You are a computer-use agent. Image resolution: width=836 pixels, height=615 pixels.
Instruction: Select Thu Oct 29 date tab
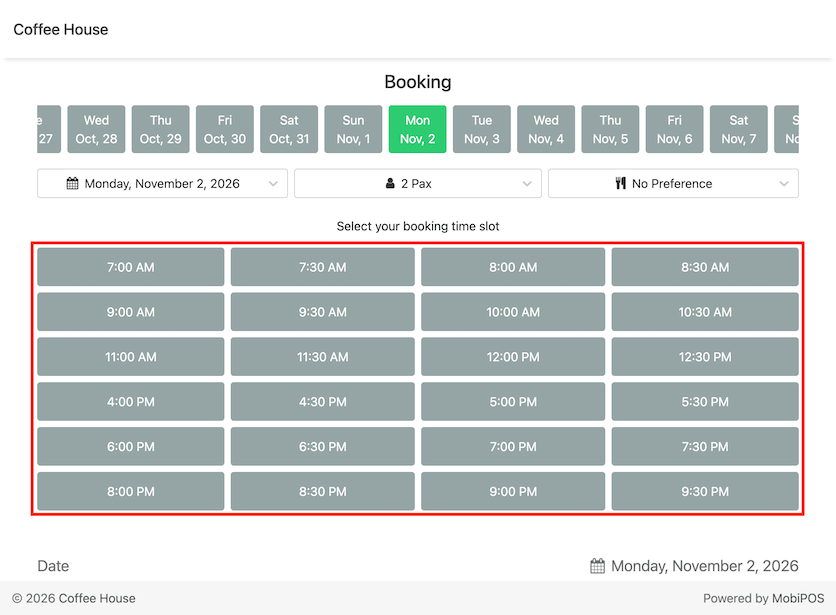[x=160, y=129]
